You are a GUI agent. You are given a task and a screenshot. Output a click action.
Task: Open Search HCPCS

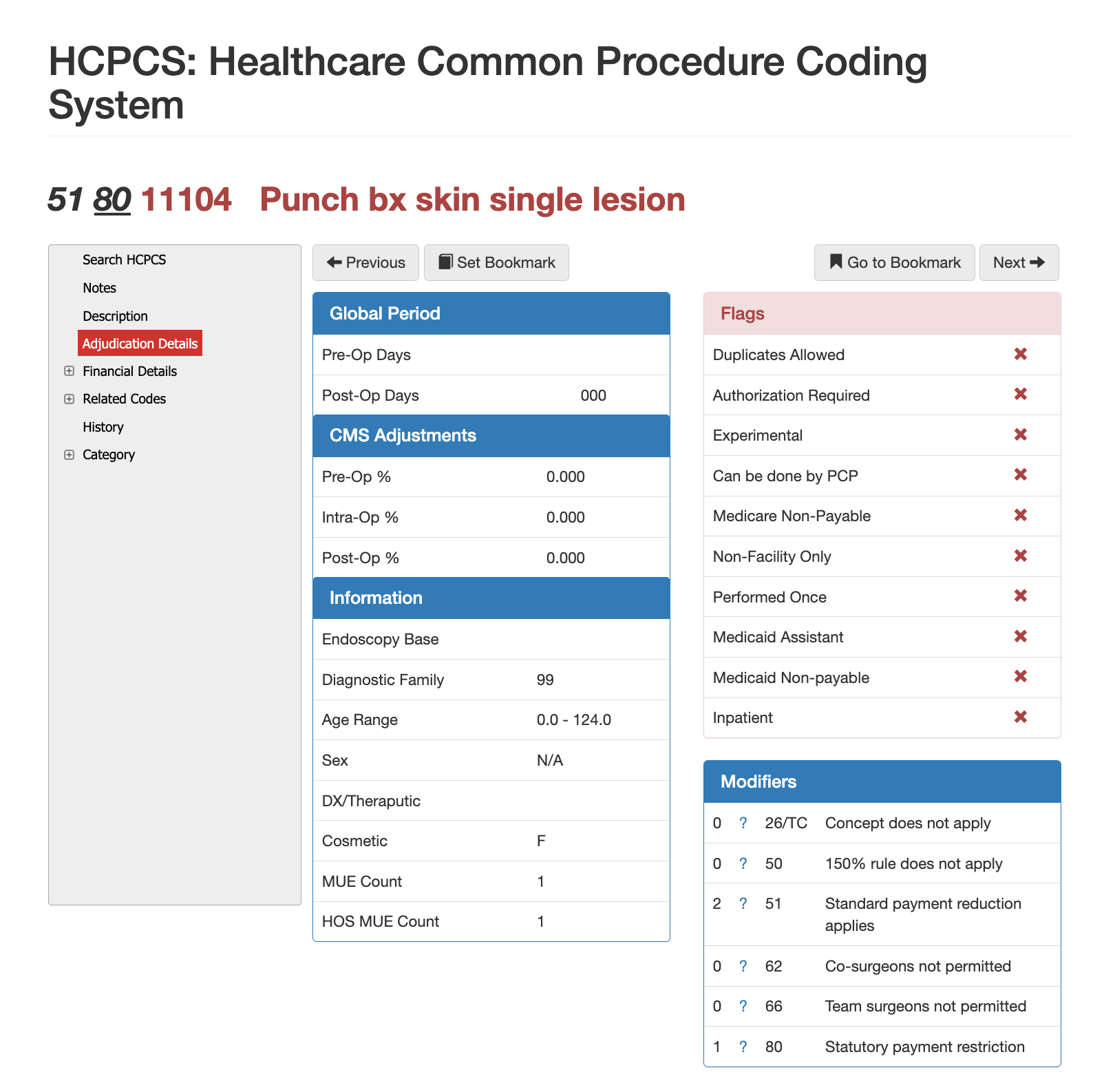(x=124, y=260)
